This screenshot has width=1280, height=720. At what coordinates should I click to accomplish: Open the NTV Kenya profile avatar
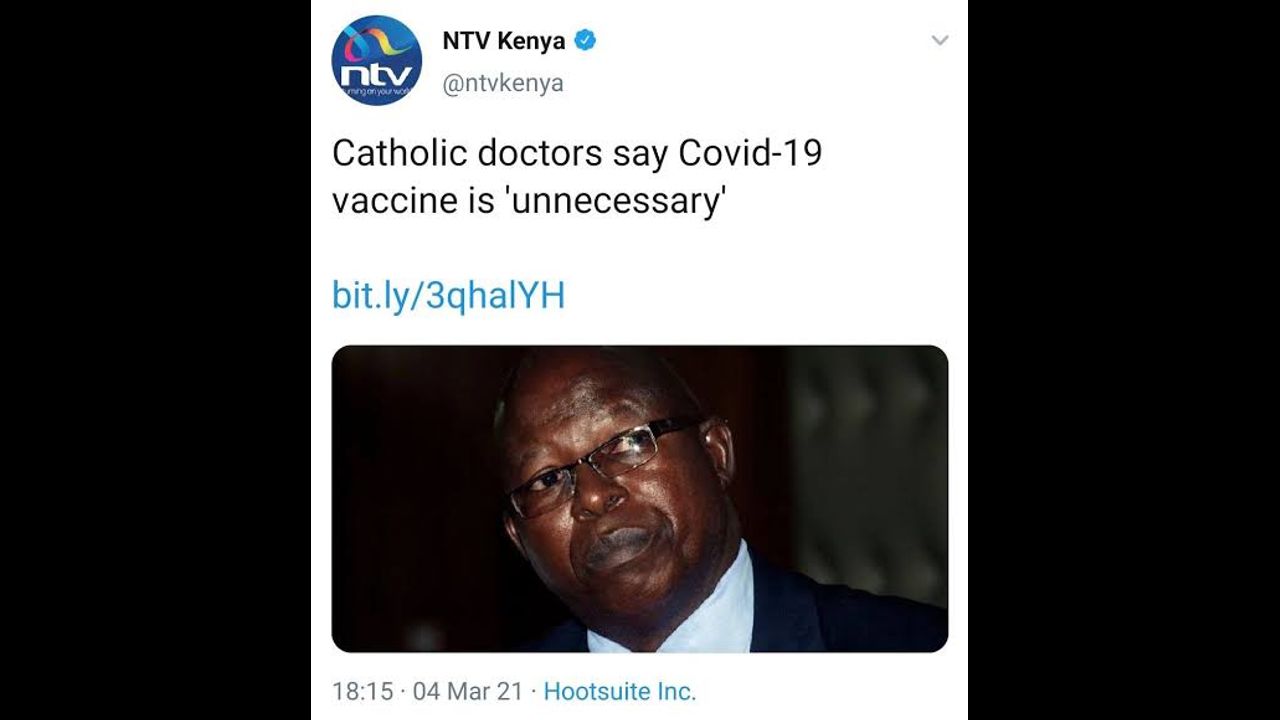coord(376,61)
